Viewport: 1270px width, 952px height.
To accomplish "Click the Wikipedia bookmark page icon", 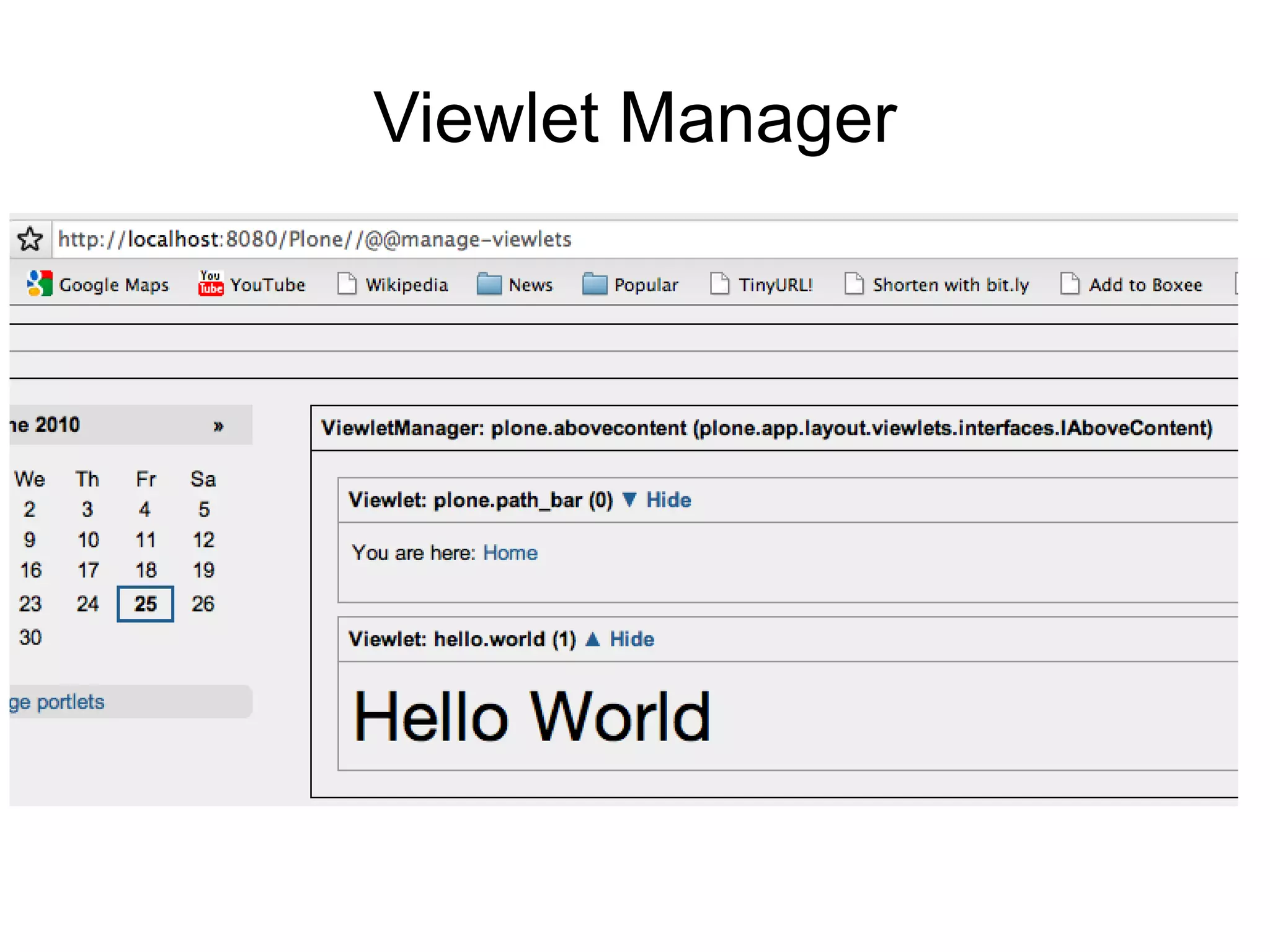I will [x=347, y=283].
